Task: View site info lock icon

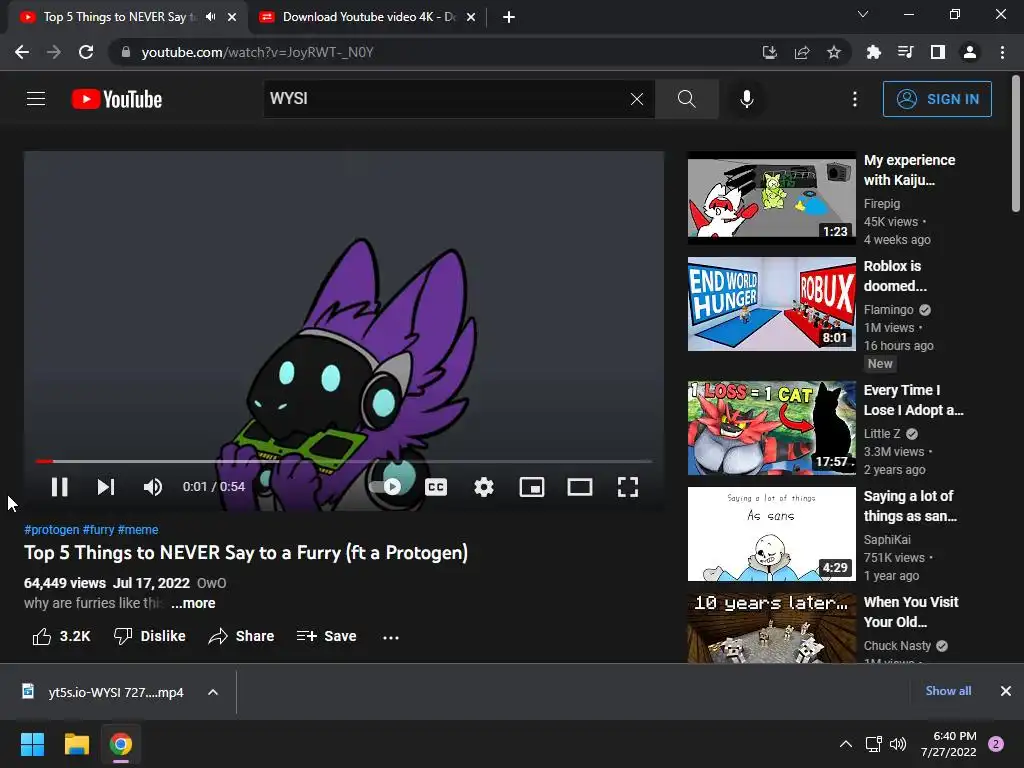Action: (x=126, y=52)
